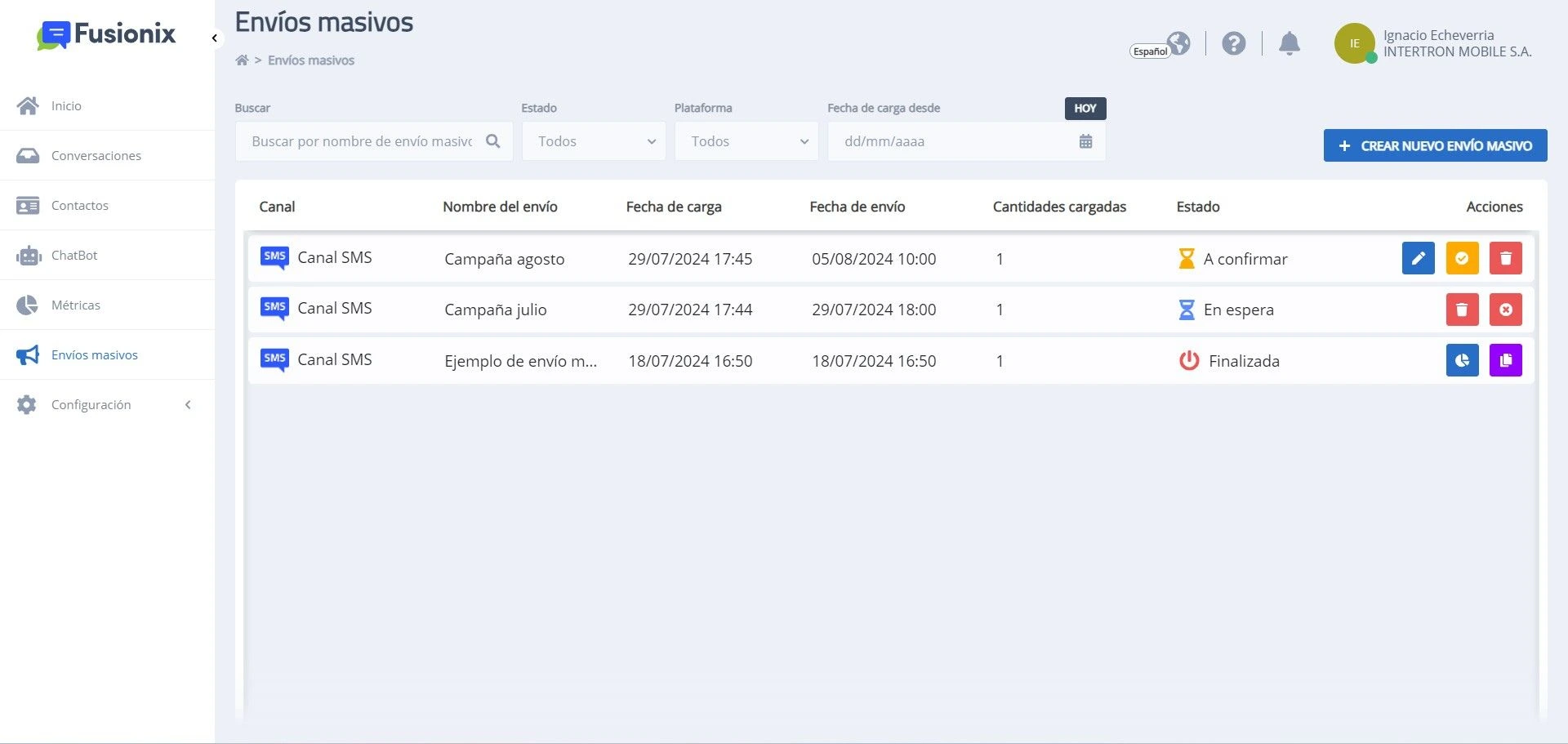Open the user avatar IE
This screenshot has height=744, width=1568.
[x=1354, y=43]
